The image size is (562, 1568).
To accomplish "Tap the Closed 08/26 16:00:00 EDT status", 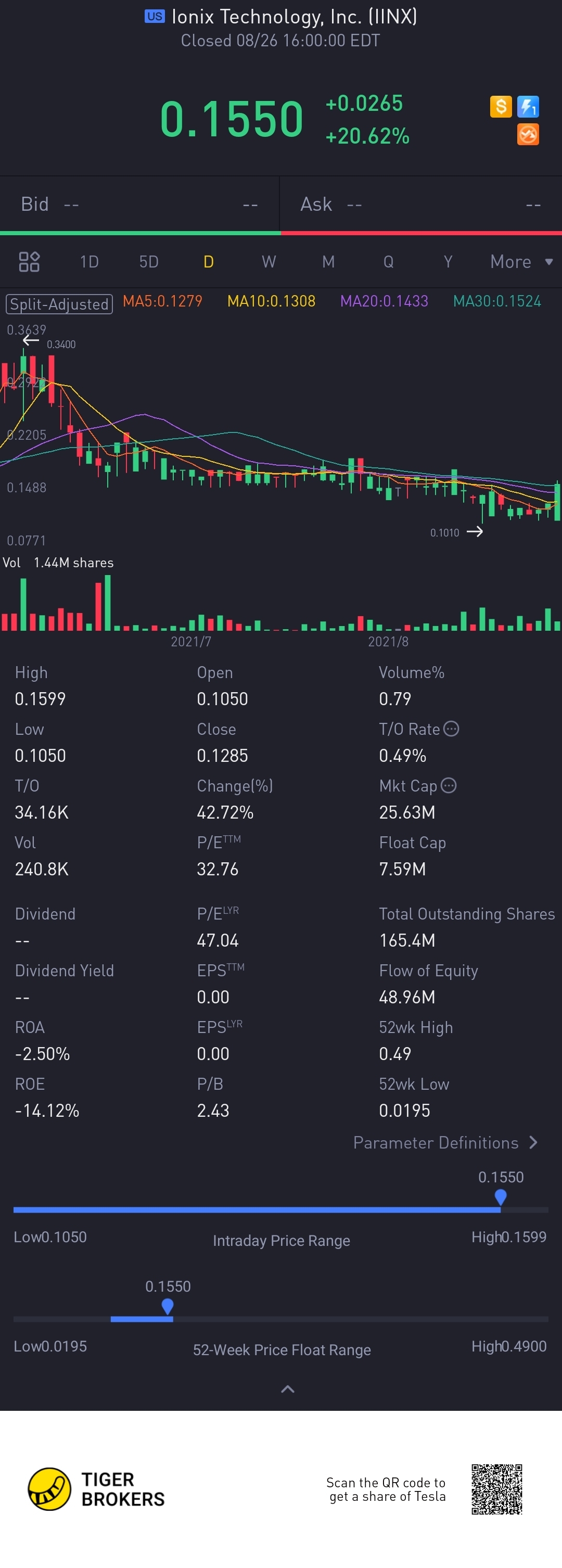I will (280, 41).
